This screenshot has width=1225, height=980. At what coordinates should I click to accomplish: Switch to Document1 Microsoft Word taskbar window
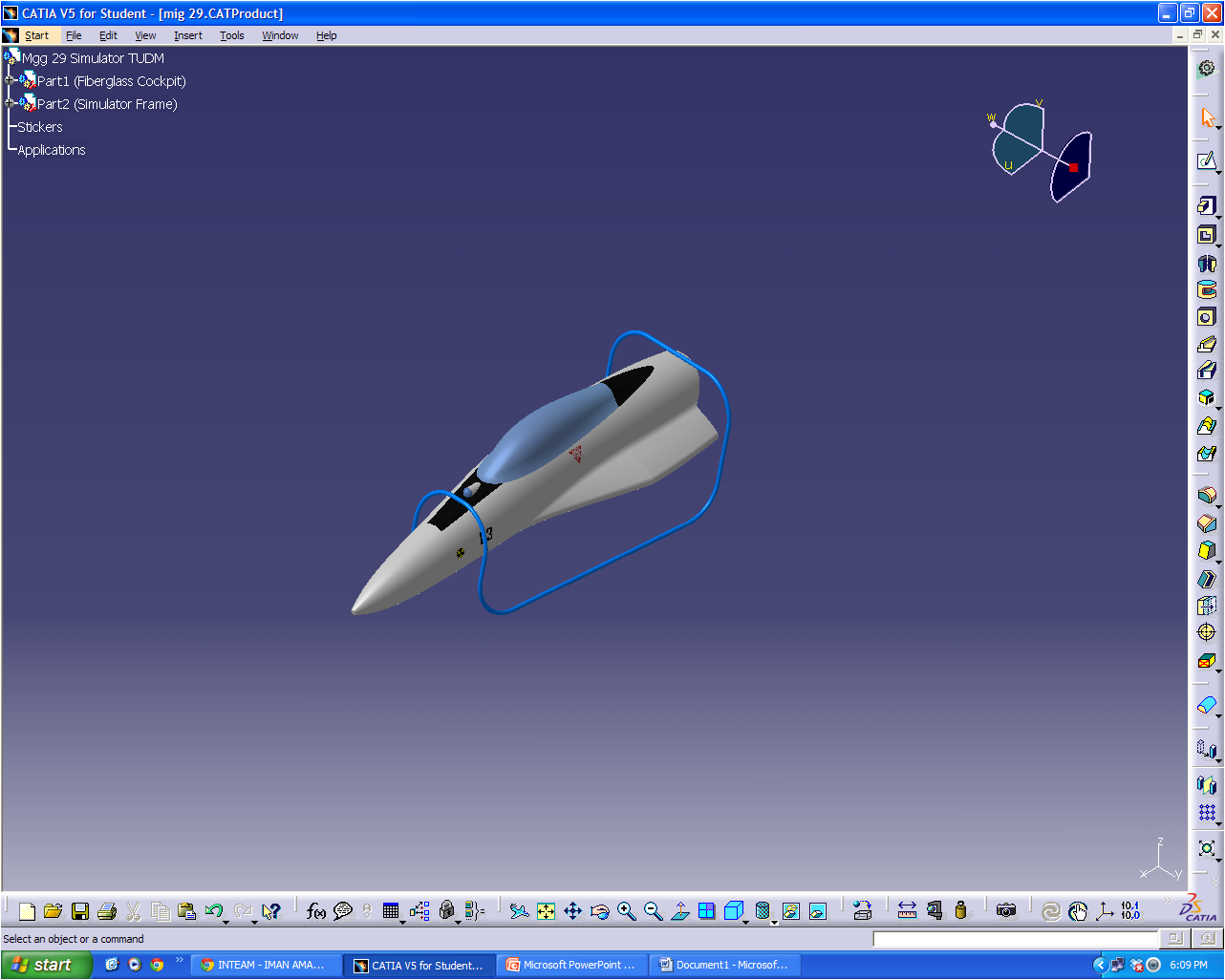[727, 965]
